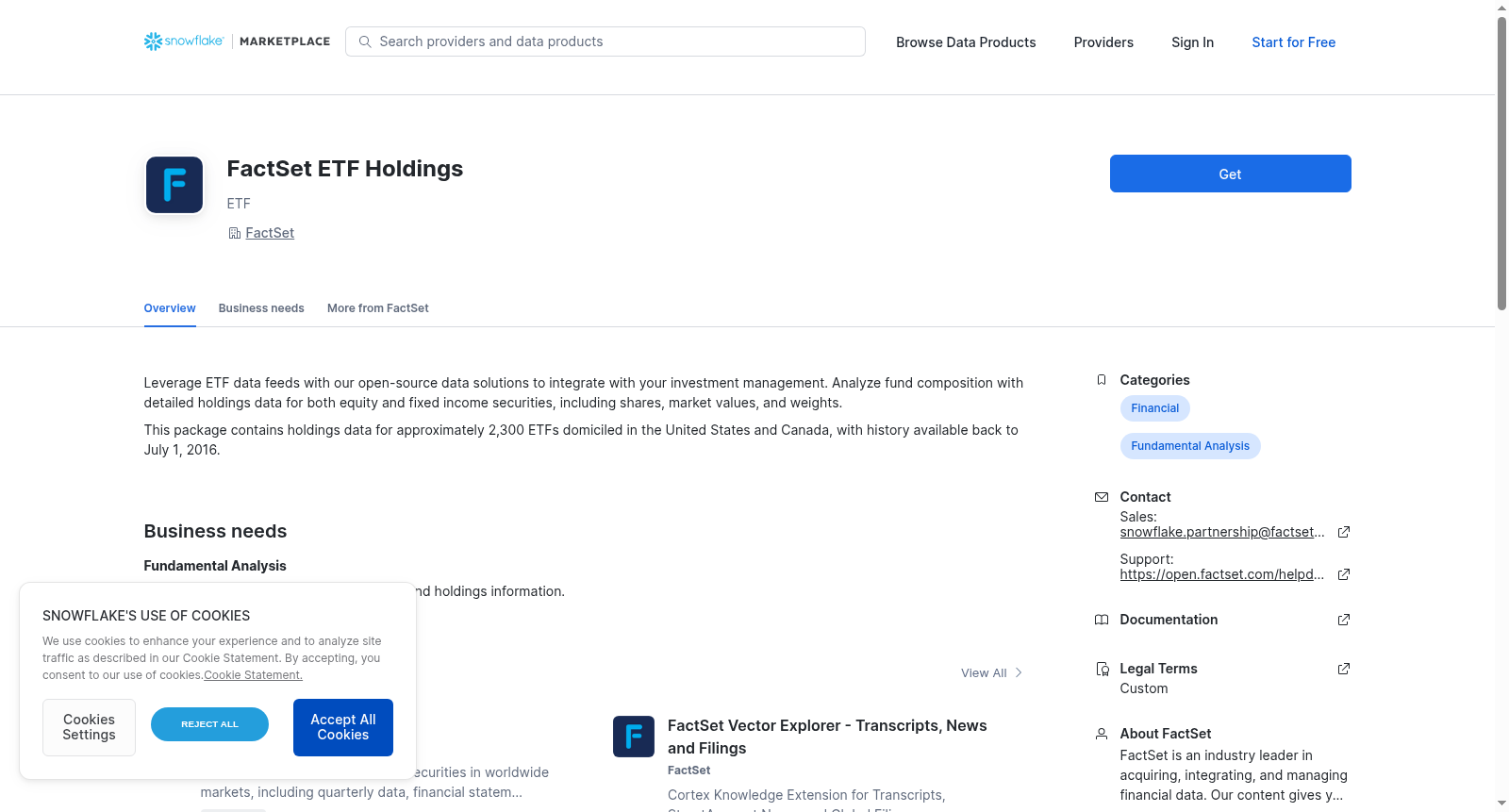Click REJECT ALL cookies button

click(x=209, y=724)
